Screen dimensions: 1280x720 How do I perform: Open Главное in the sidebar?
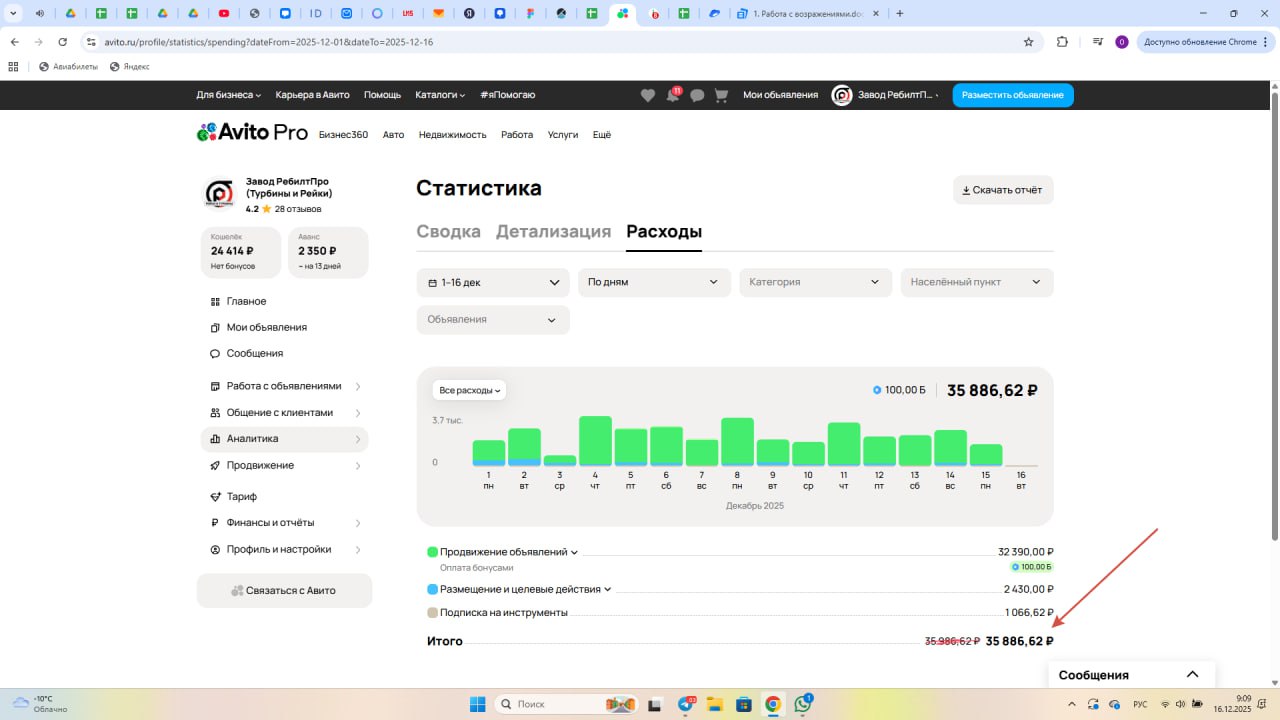[x=246, y=301]
